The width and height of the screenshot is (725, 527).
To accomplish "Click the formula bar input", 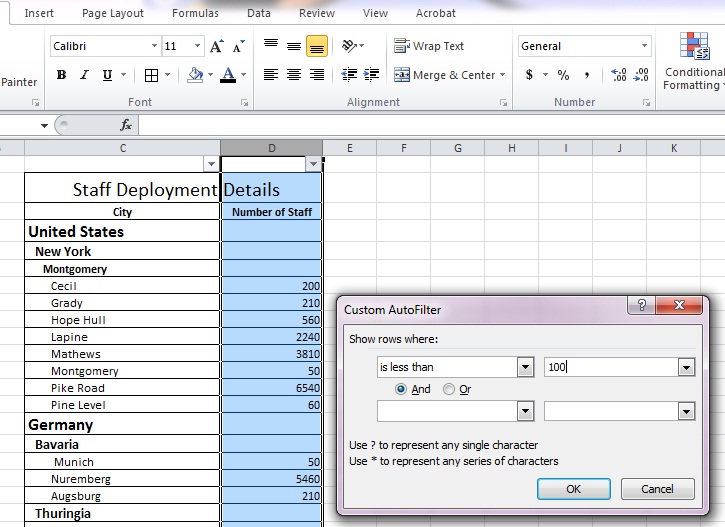I will (x=431, y=125).
